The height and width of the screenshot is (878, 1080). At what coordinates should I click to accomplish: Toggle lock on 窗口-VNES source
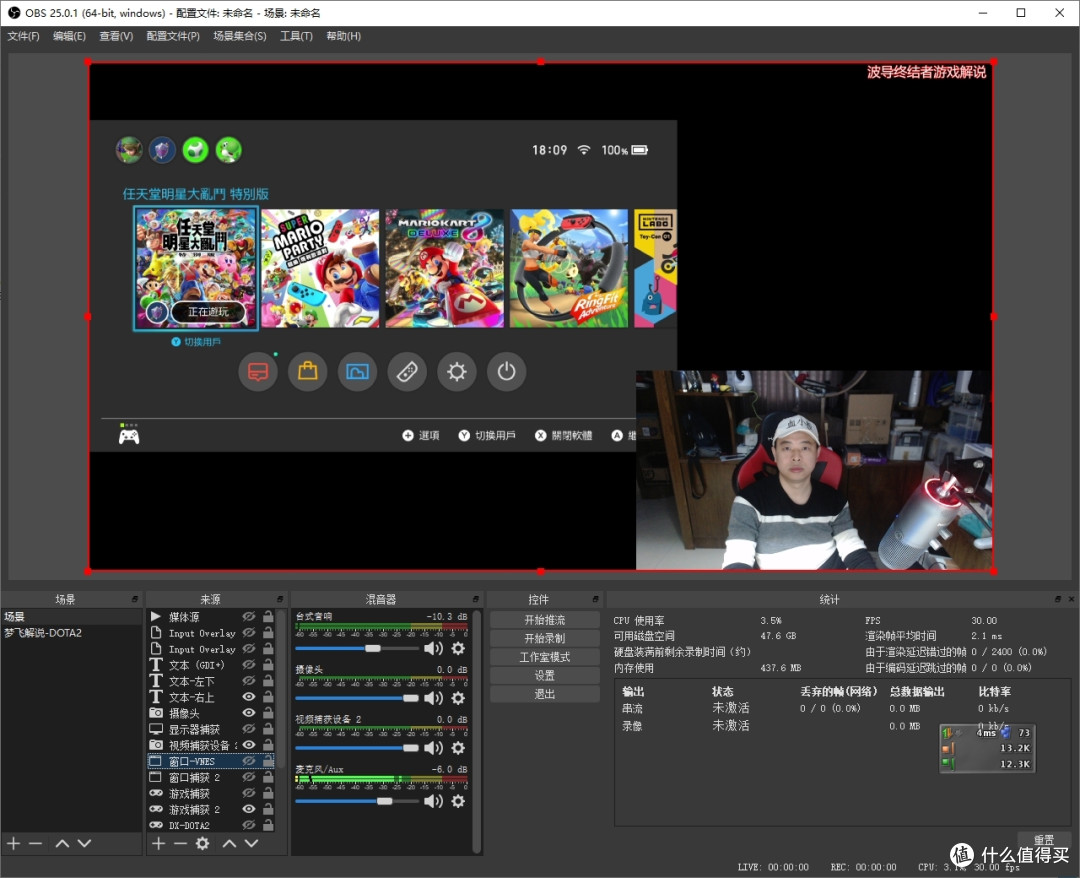tap(269, 761)
